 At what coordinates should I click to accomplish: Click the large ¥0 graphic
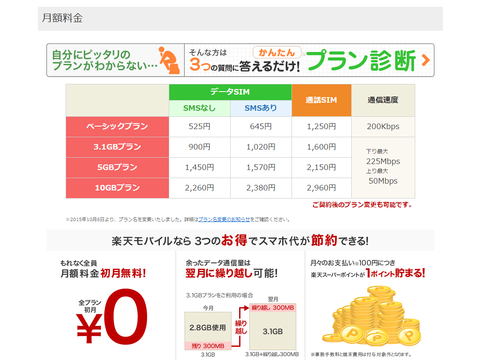coord(112,317)
